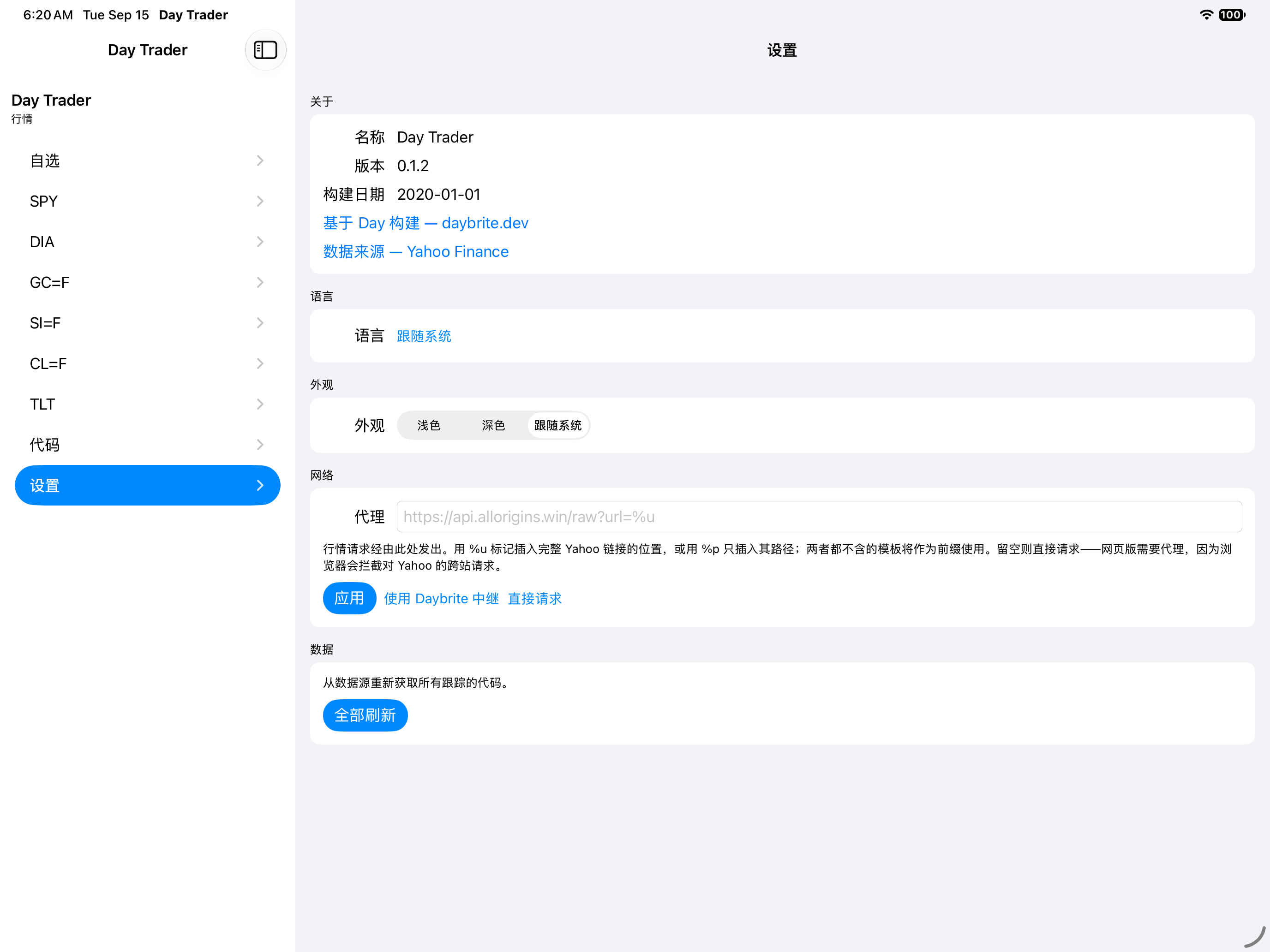The image size is (1270, 952).
Task: Open 自选 watchlist in sidebar
Action: 148,161
